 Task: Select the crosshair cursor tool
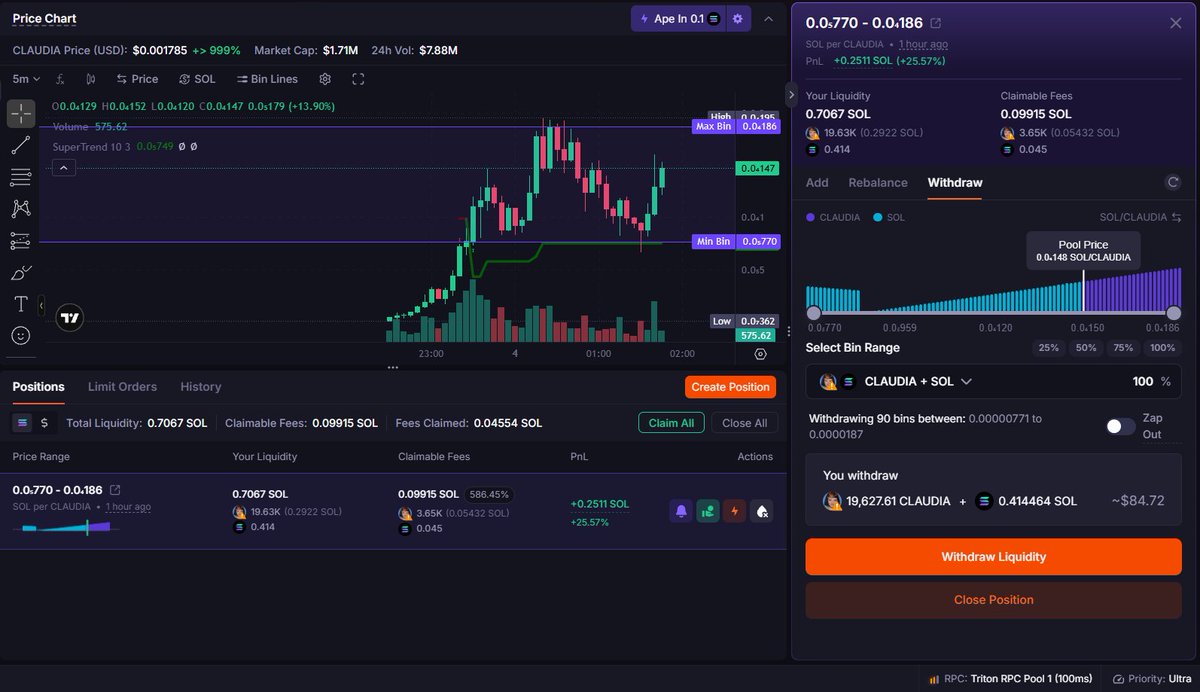(21, 113)
